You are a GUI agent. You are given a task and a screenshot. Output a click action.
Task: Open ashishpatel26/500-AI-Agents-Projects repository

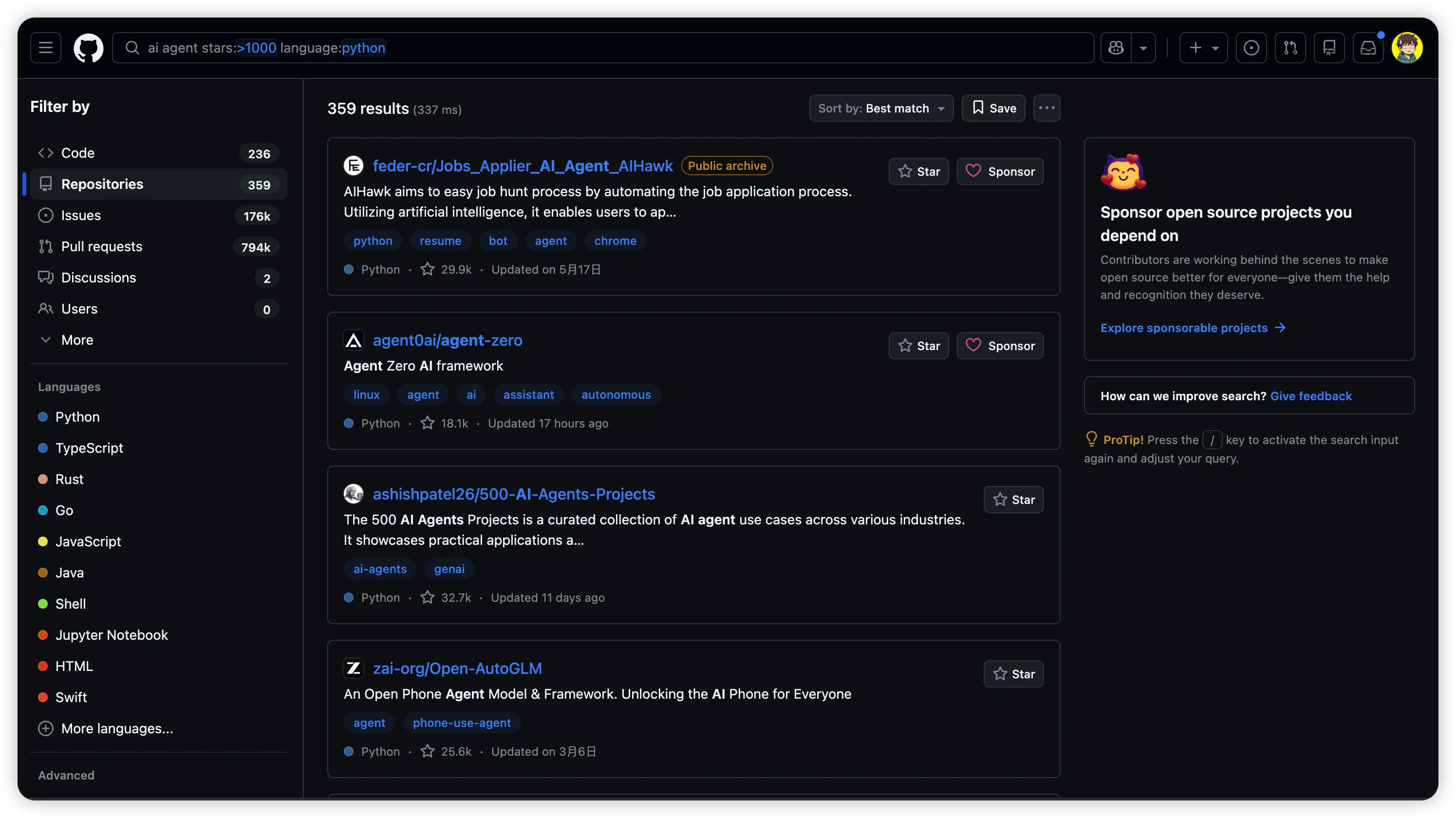click(514, 494)
